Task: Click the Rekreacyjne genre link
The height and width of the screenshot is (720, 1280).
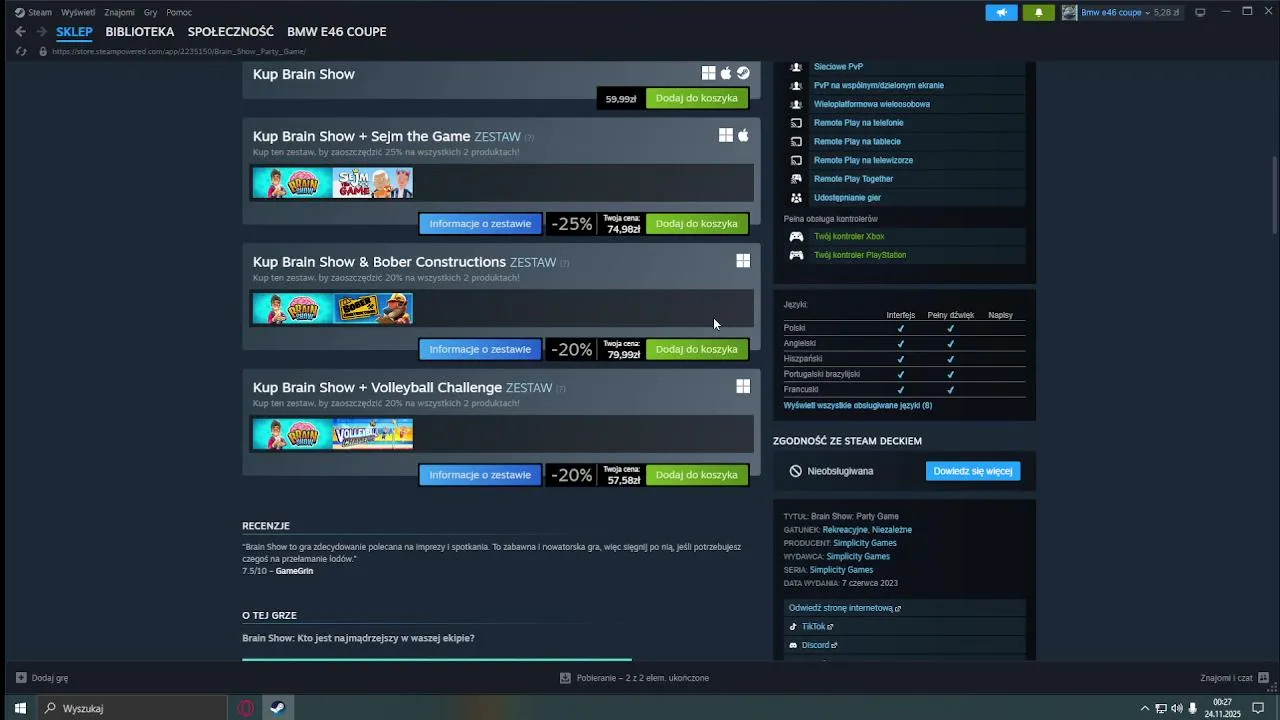Action: (x=845, y=530)
